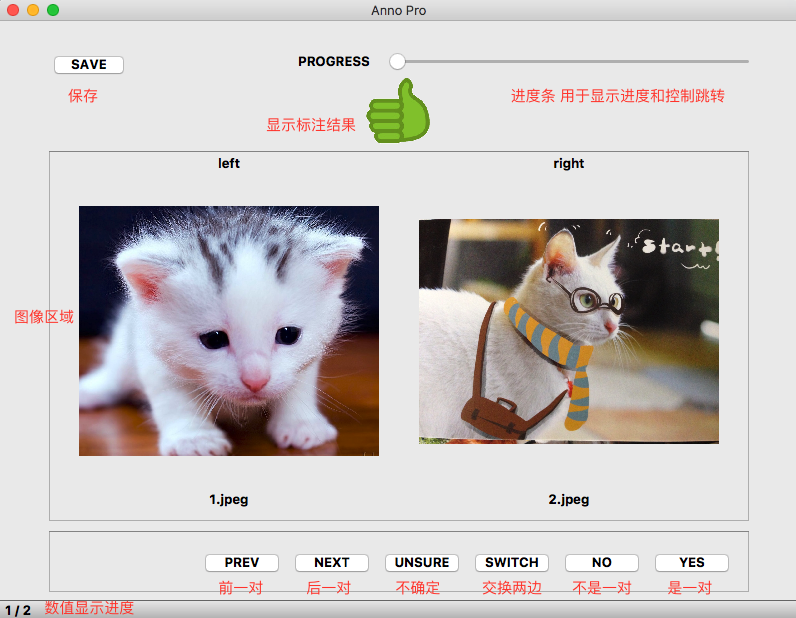Click the PREV button
The height and width of the screenshot is (618, 796).
coord(242,563)
